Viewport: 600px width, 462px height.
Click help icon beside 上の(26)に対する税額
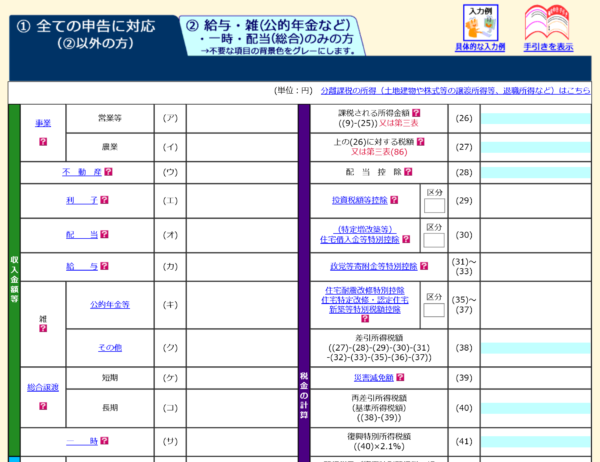pos(421,142)
